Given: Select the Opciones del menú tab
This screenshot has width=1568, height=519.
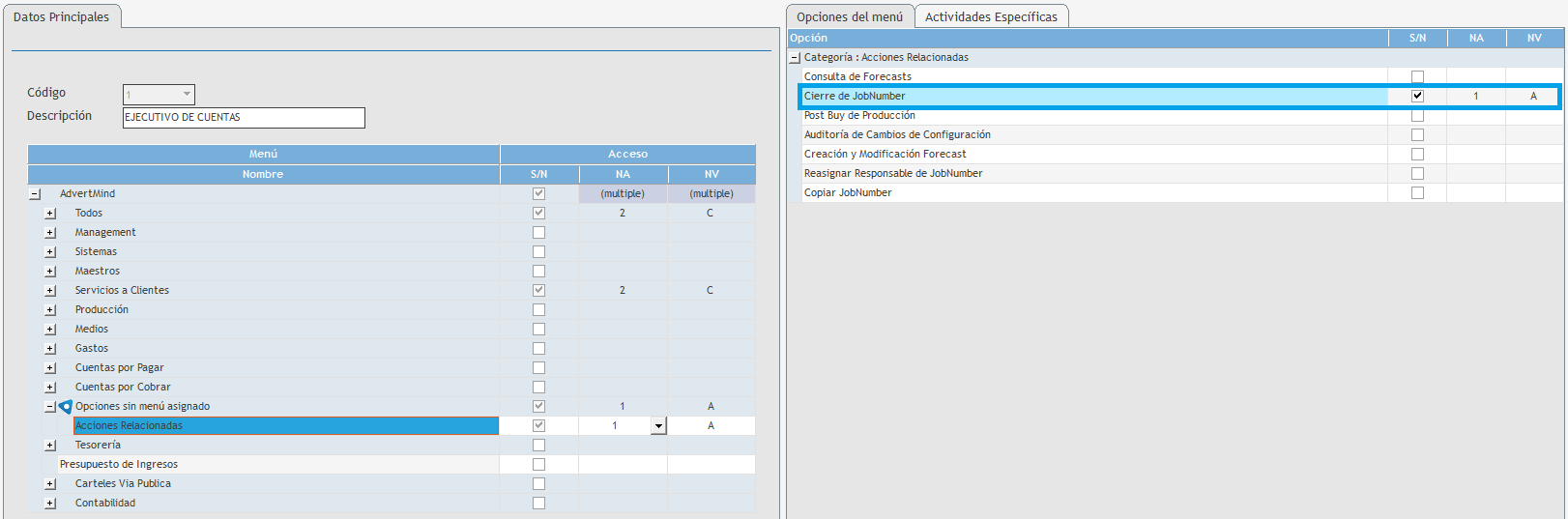Looking at the screenshot, I should (850, 17).
